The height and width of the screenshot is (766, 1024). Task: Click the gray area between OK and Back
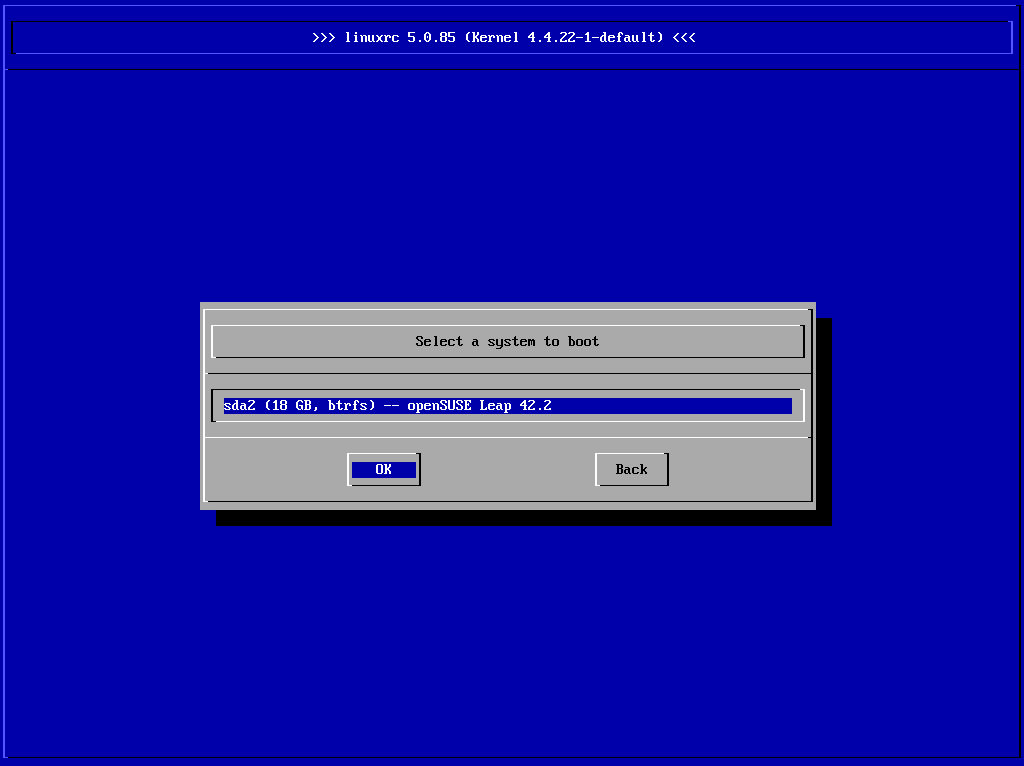click(x=507, y=469)
